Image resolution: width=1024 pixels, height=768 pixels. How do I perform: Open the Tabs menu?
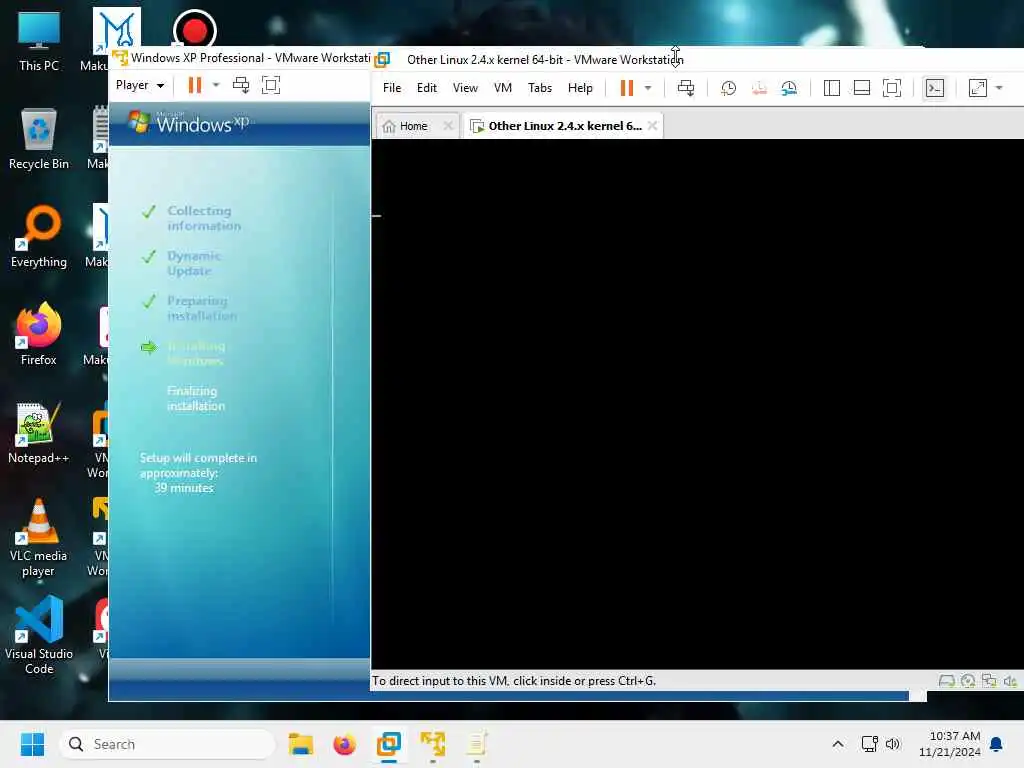coord(540,88)
